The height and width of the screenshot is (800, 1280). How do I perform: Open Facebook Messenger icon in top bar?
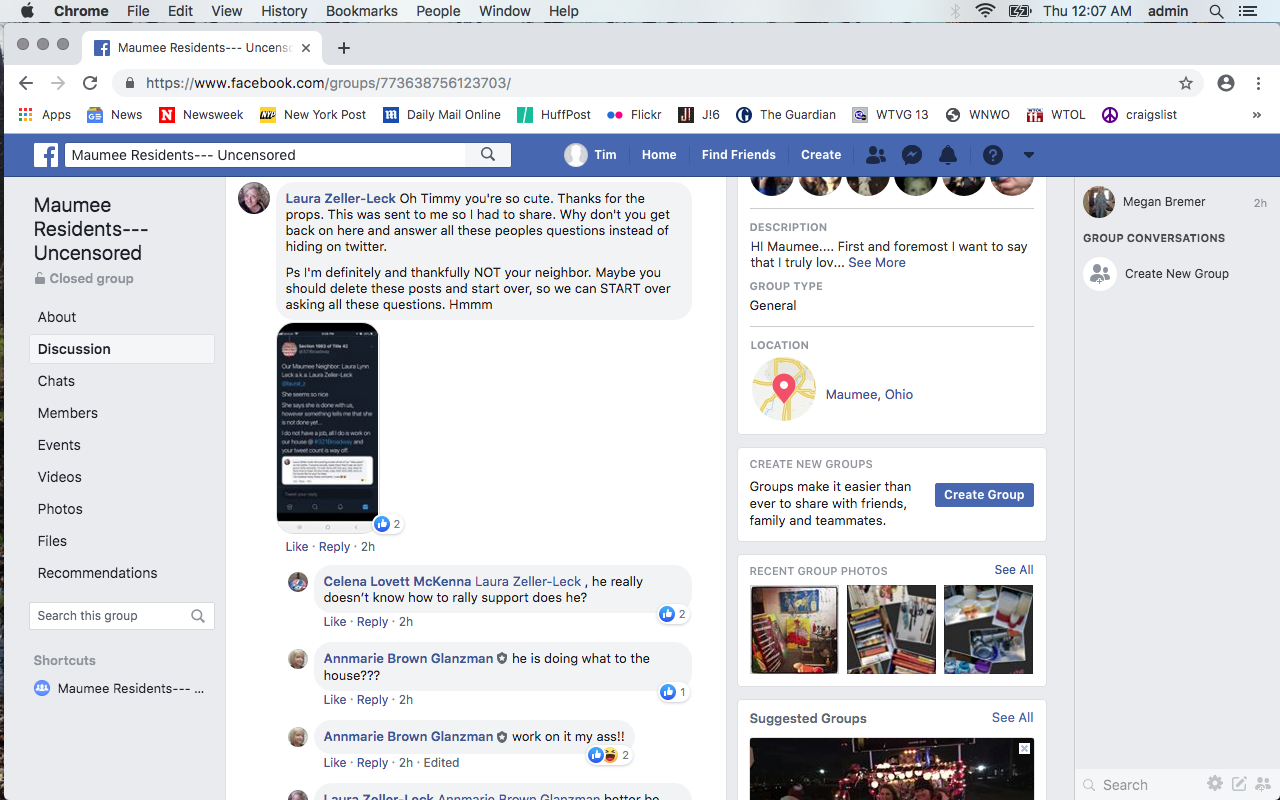click(x=911, y=155)
